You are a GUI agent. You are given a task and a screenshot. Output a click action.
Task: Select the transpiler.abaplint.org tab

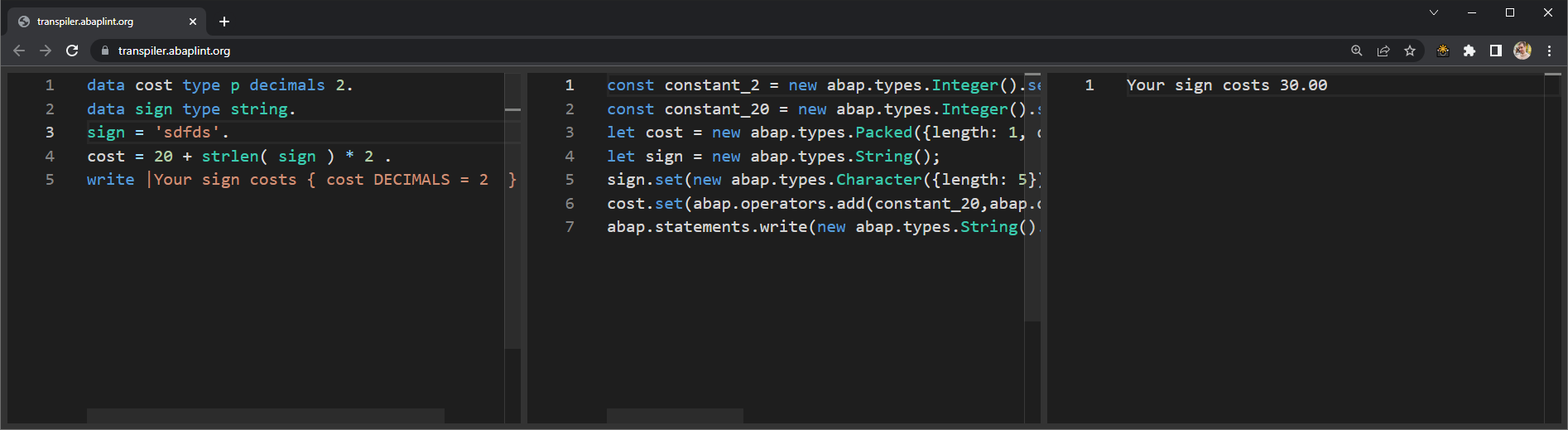pos(108,22)
